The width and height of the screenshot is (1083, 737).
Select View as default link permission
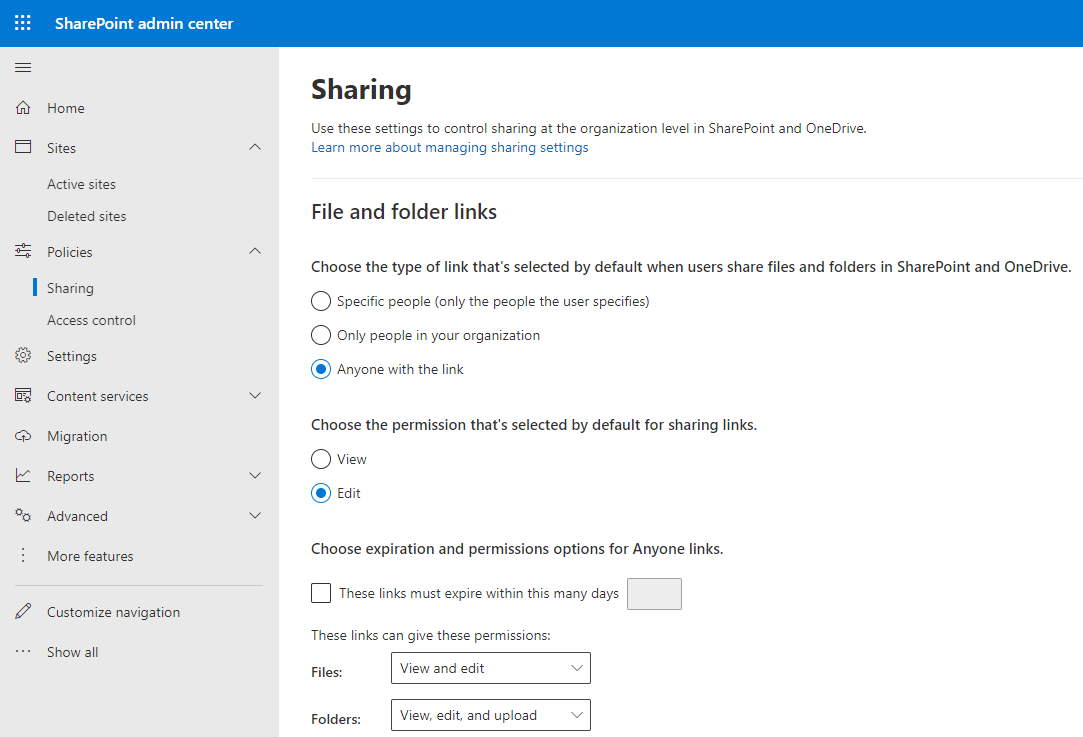pos(321,459)
